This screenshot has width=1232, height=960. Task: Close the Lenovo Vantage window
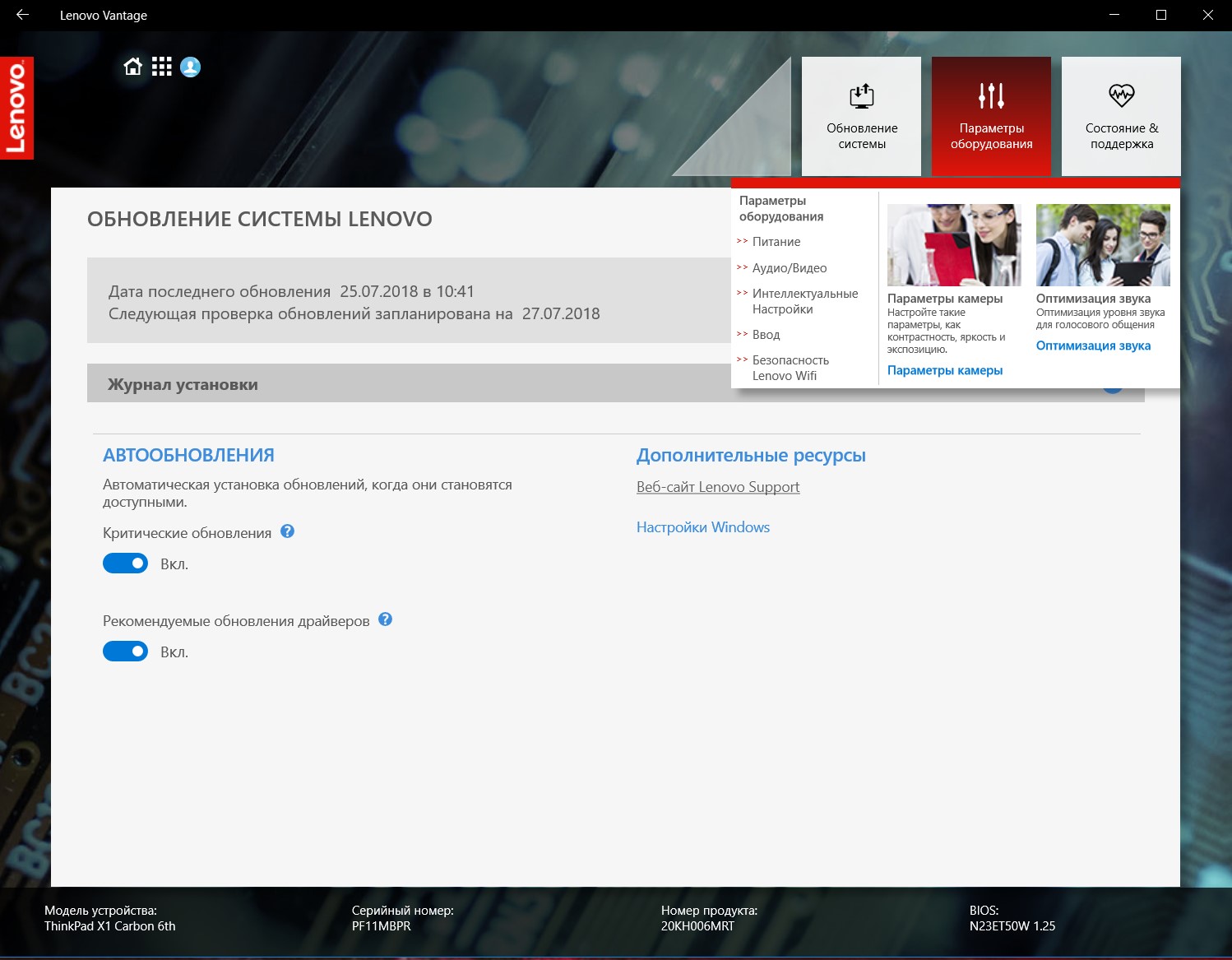coord(1208,15)
